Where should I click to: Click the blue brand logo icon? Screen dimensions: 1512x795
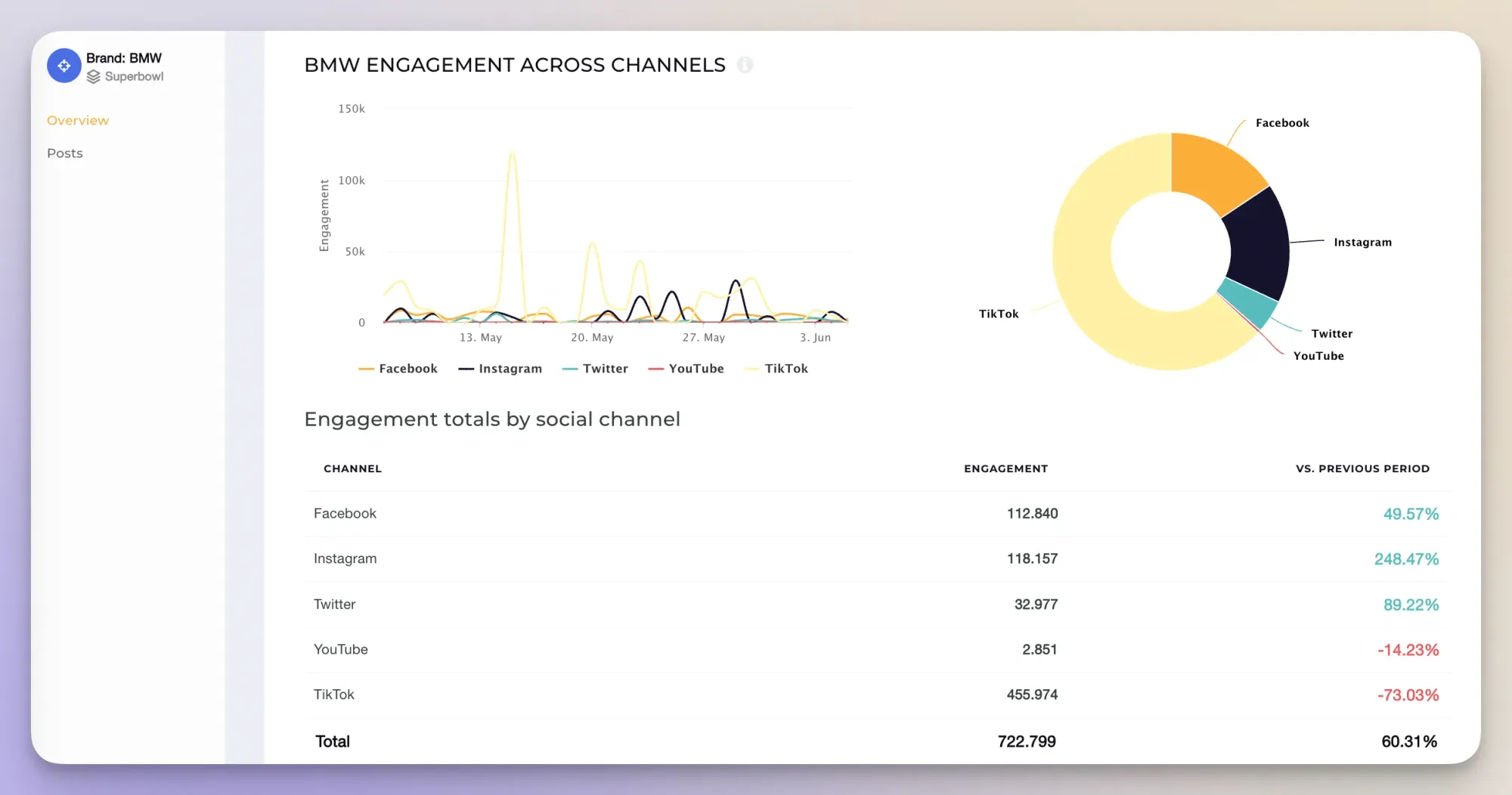(x=64, y=66)
